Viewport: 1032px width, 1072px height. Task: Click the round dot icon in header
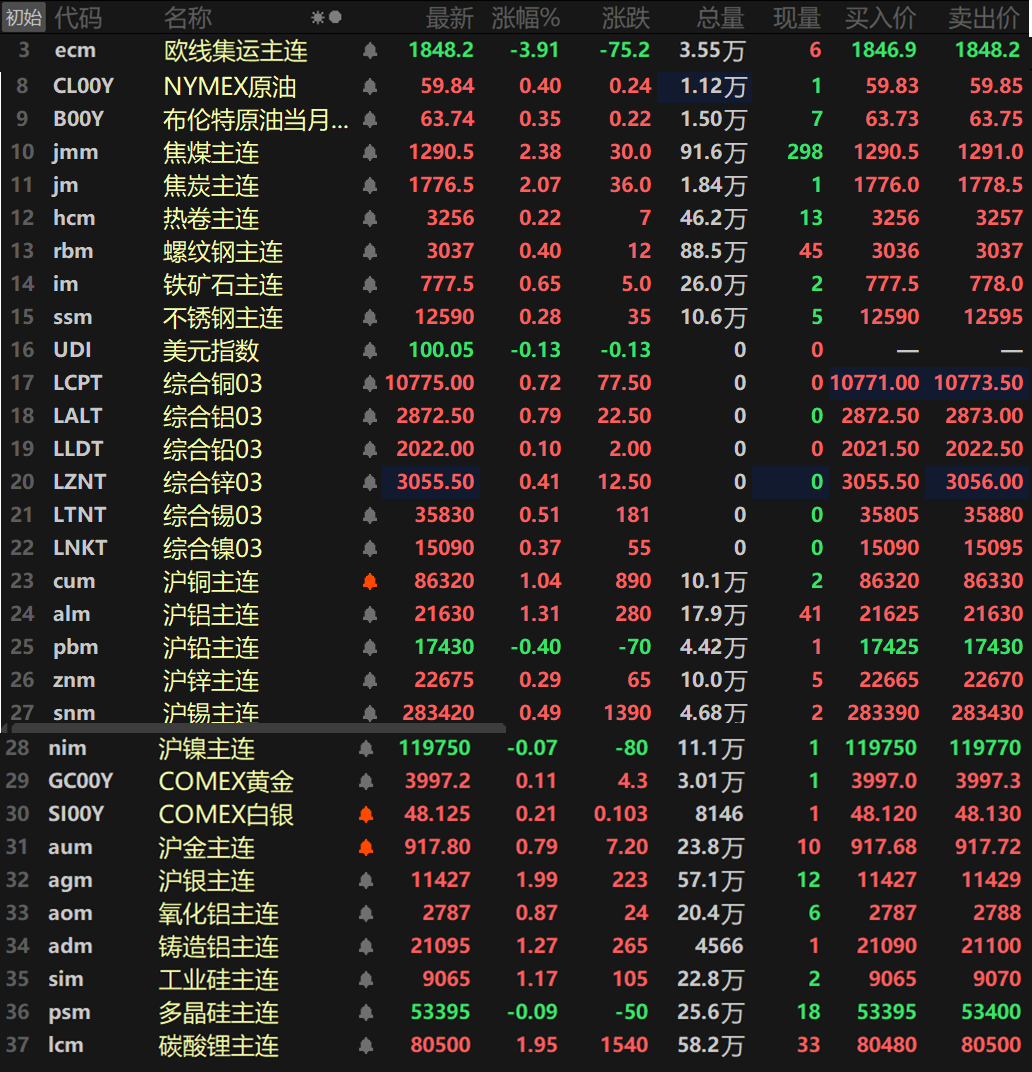pyautogui.click(x=335, y=17)
